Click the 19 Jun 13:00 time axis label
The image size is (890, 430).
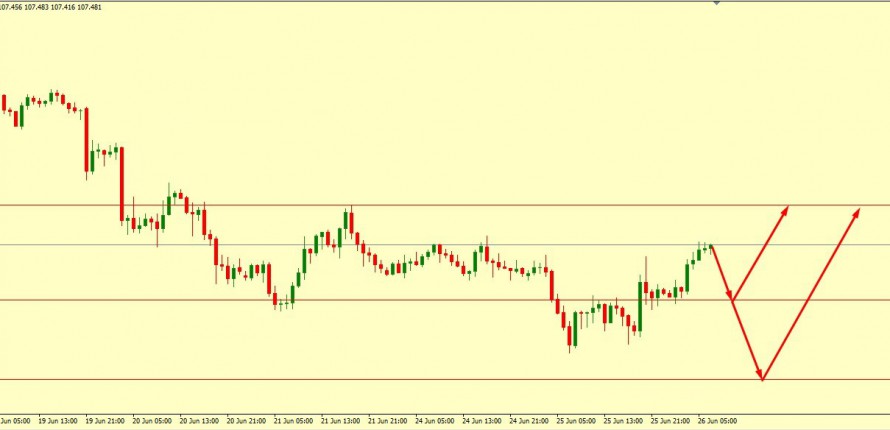[58, 421]
